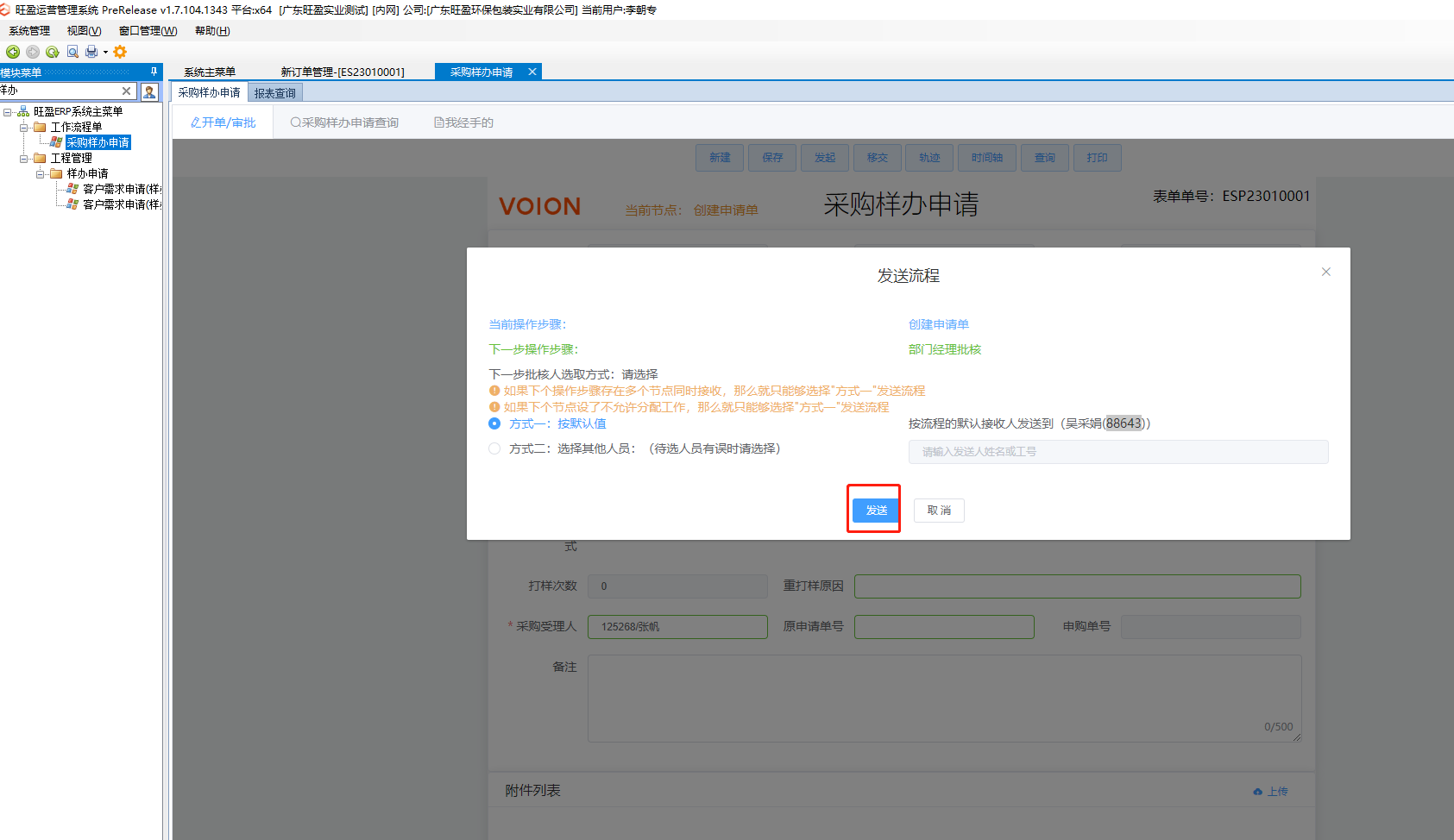This screenshot has width=1454, height=840.
Task: Open the 我经手的 tab
Action: [x=464, y=122]
